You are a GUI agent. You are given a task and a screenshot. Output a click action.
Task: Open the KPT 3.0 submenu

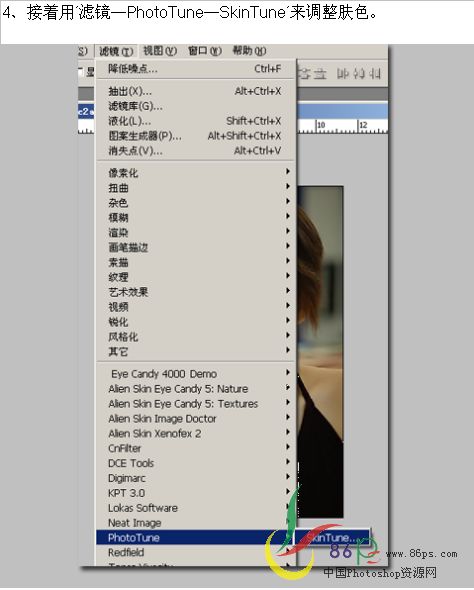click(196, 493)
